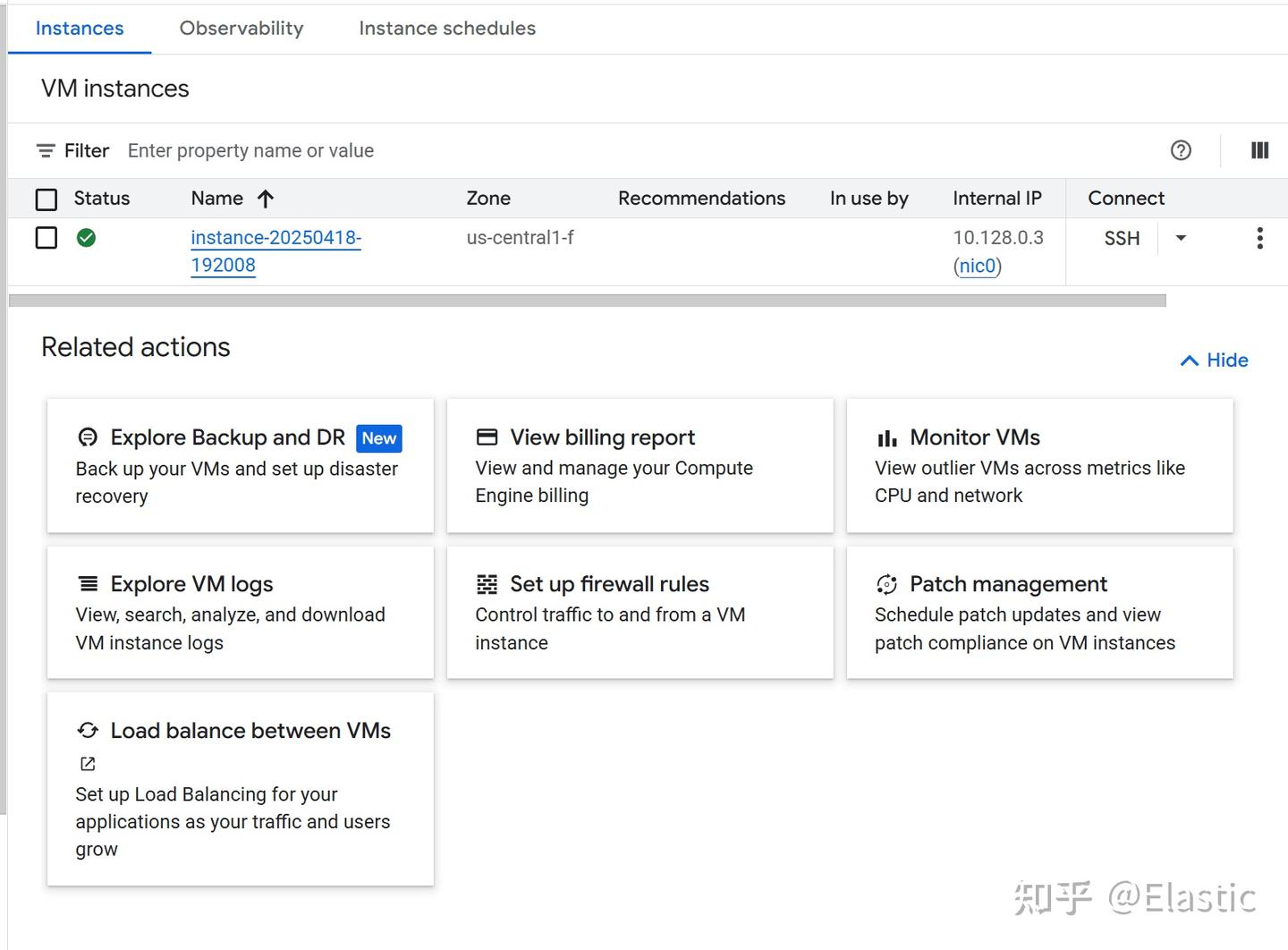Click the external link icon under Load balance
The height and width of the screenshot is (950, 1288).
87,763
